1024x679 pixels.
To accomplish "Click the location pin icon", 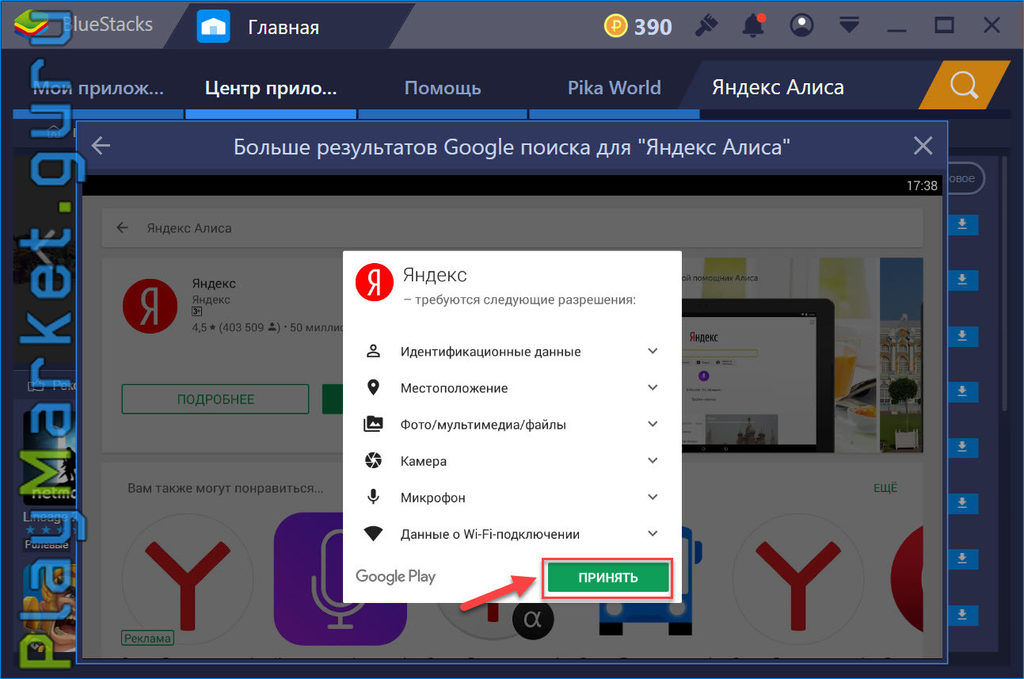I will click(x=373, y=388).
